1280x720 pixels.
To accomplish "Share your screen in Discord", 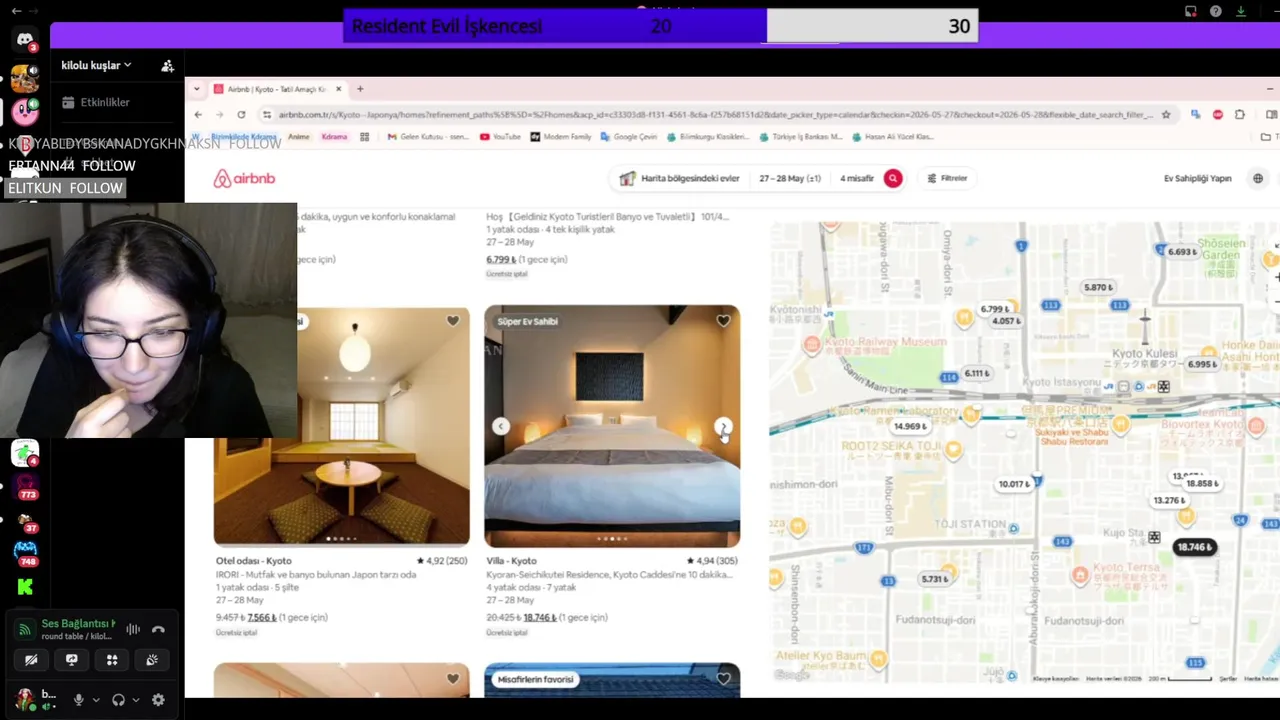I will (x=71, y=660).
